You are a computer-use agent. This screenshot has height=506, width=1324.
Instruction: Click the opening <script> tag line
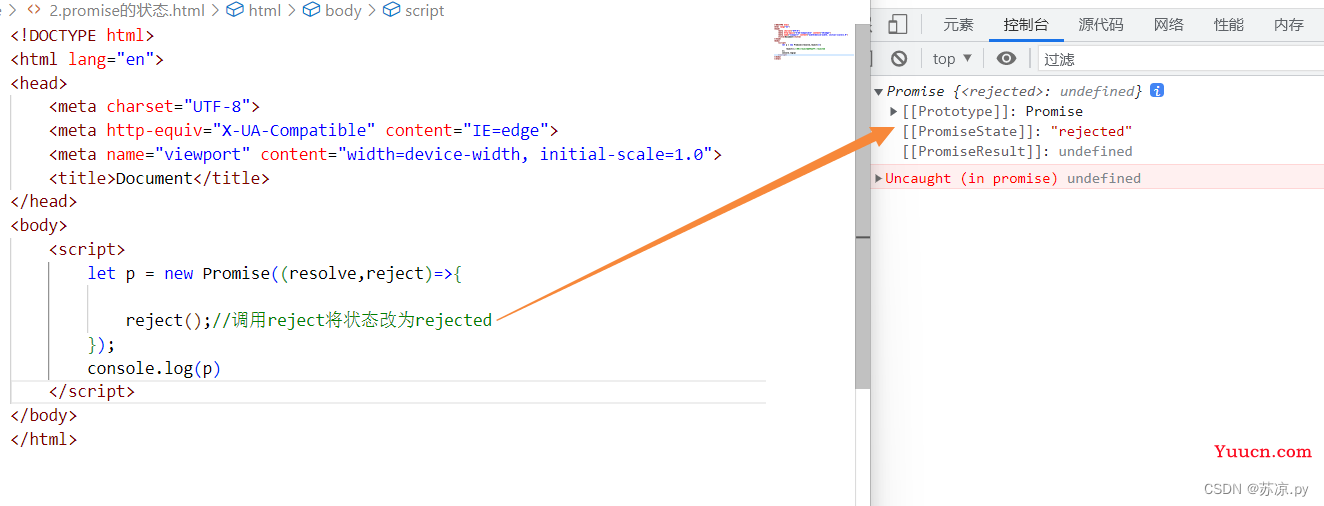click(x=87, y=249)
